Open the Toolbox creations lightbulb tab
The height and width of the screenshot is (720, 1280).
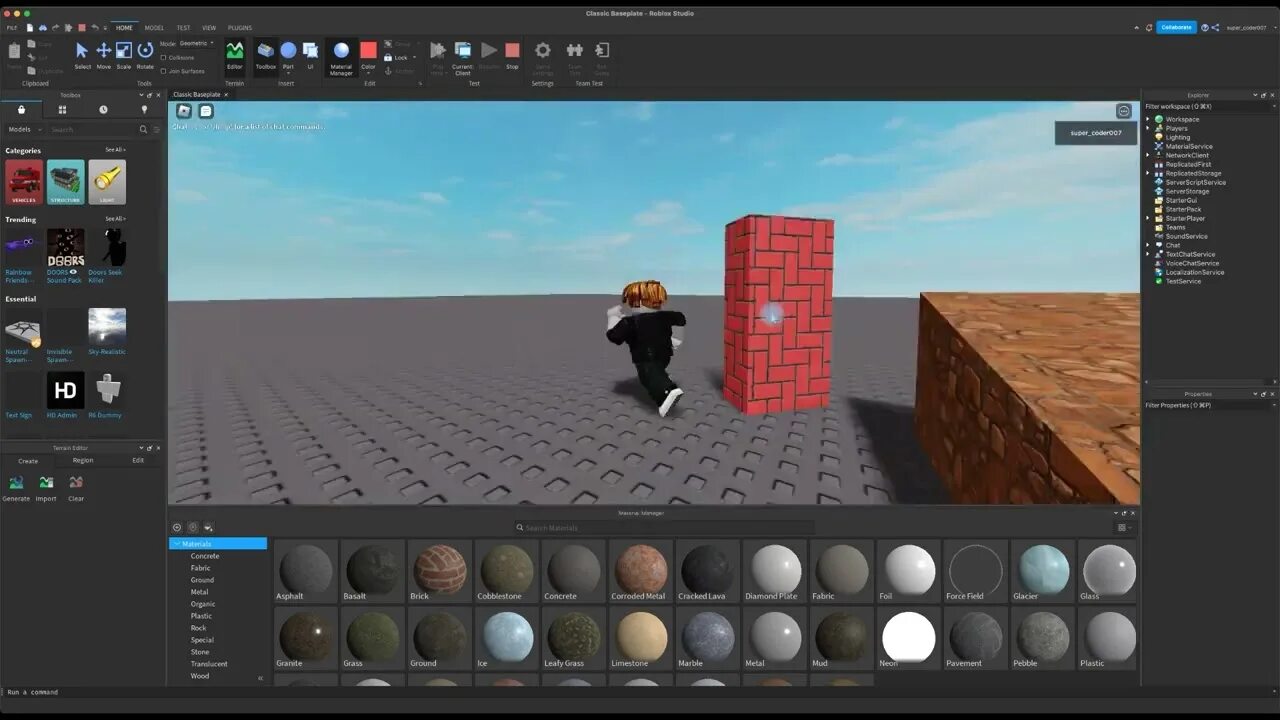pyautogui.click(x=144, y=109)
